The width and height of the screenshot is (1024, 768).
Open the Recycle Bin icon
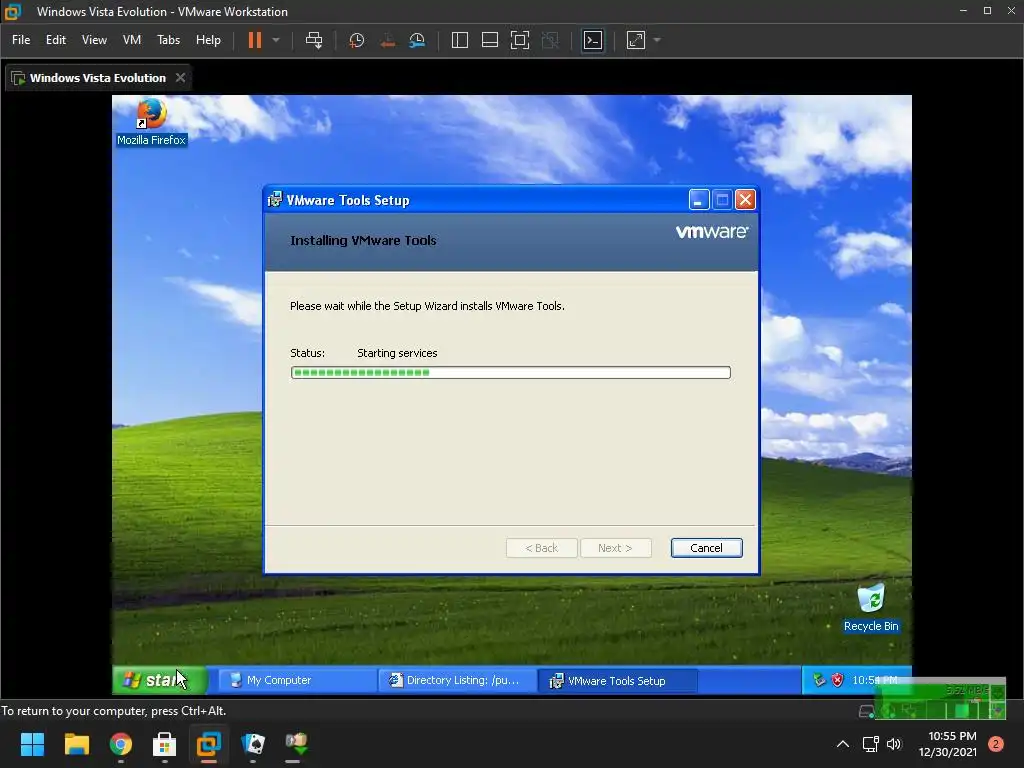(x=871, y=608)
